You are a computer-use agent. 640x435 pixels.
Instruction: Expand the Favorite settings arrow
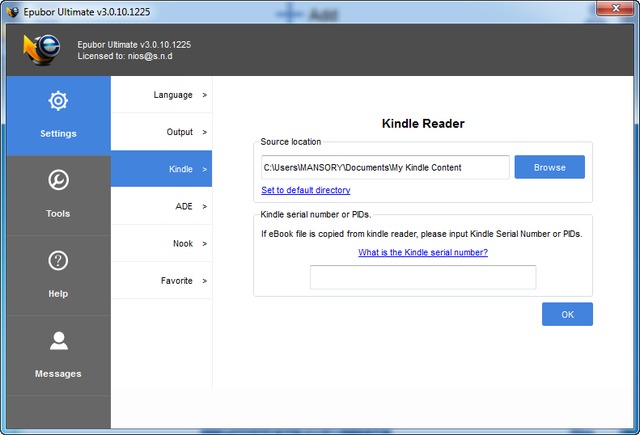click(x=204, y=281)
